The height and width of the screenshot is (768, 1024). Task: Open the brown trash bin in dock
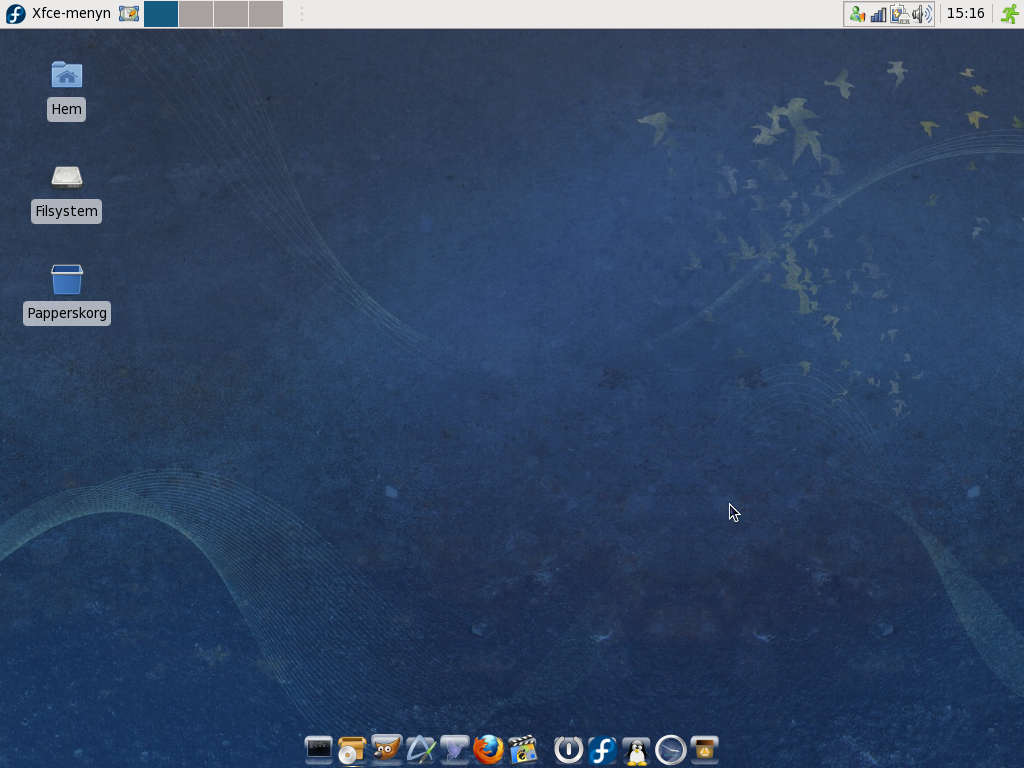pyautogui.click(x=705, y=749)
